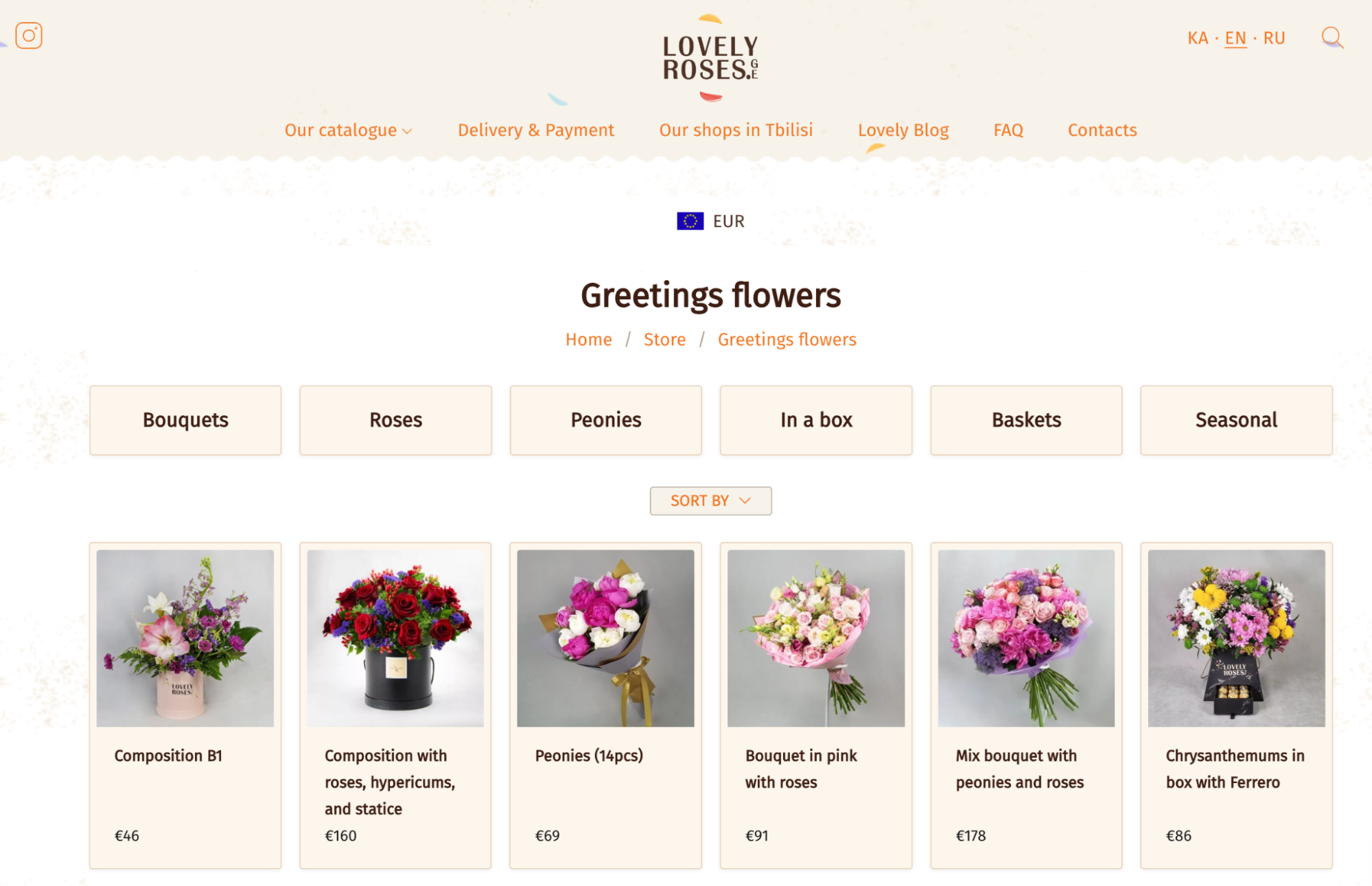Click the Home breadcrumb link
Screen dimensions: 1372x886
coord(588,340)
